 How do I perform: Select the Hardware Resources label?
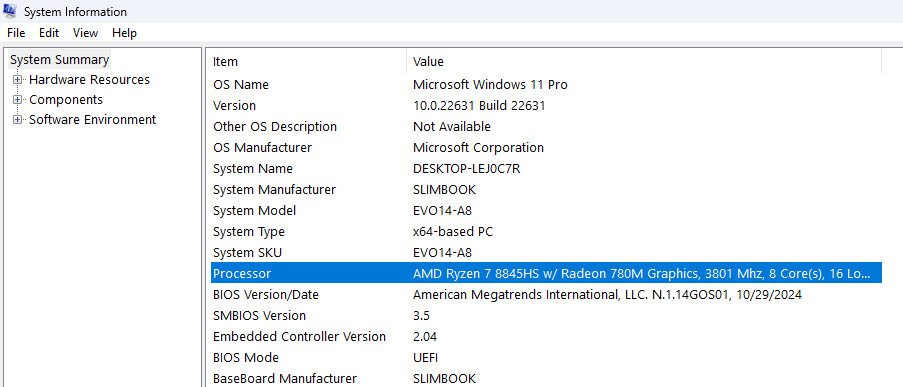click(x=89, y=79)
